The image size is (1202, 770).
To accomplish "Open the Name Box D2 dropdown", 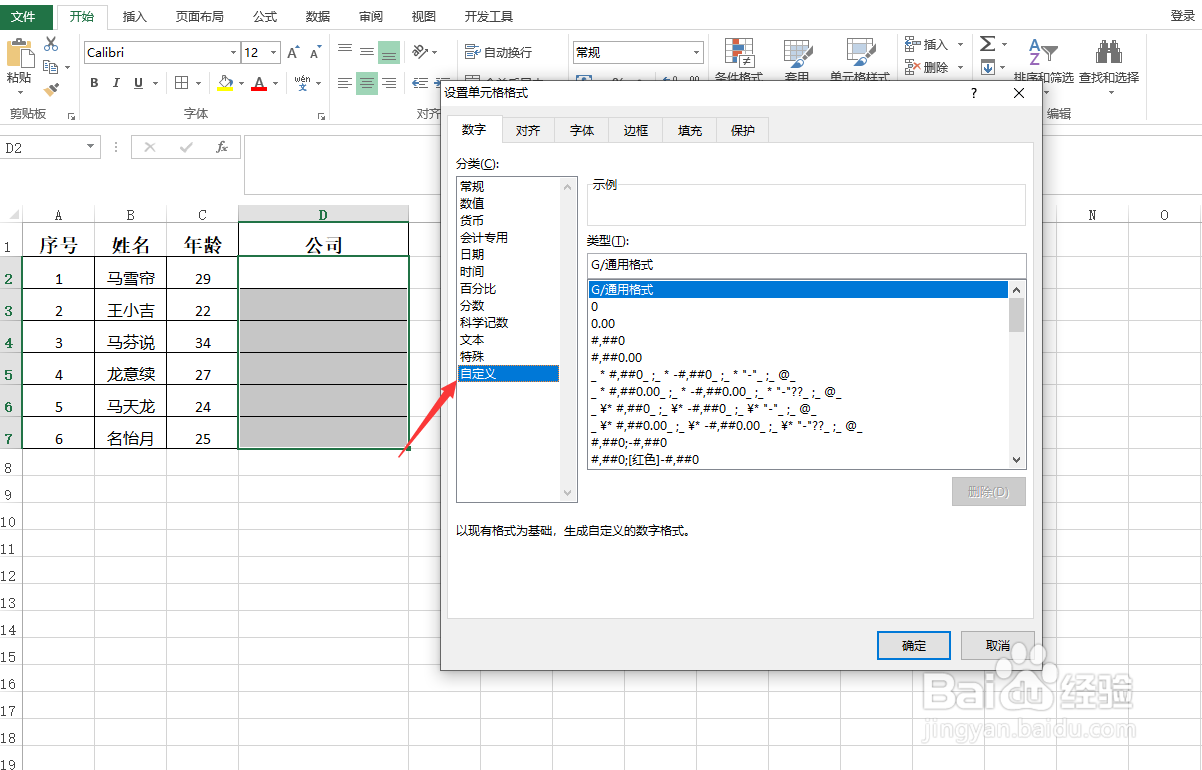I will (92, 147).
